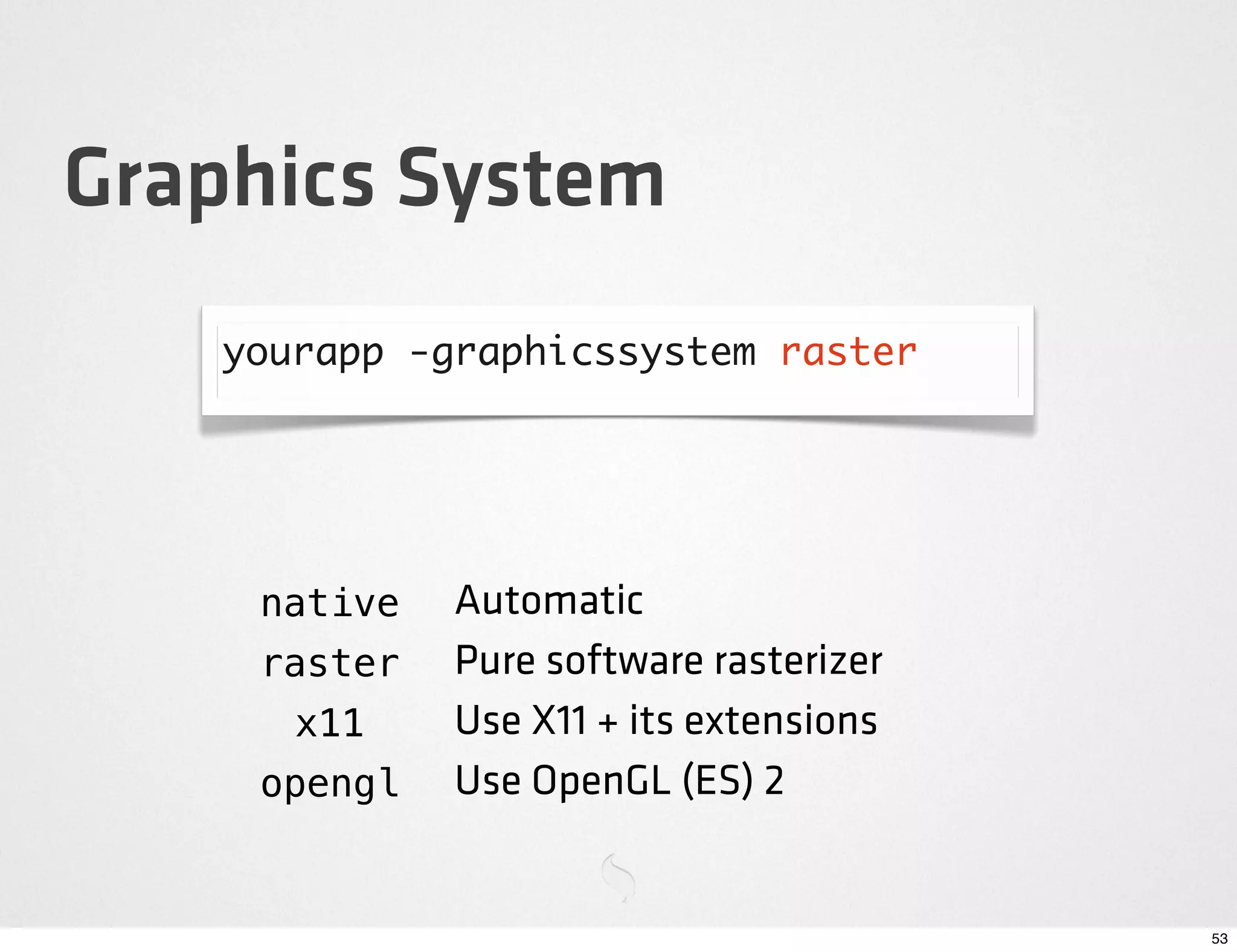Image resolution: width=1237 pixels, height=952 pixels.
Task: Click 'Use X11 + its extensions' text
Action: 666,720
